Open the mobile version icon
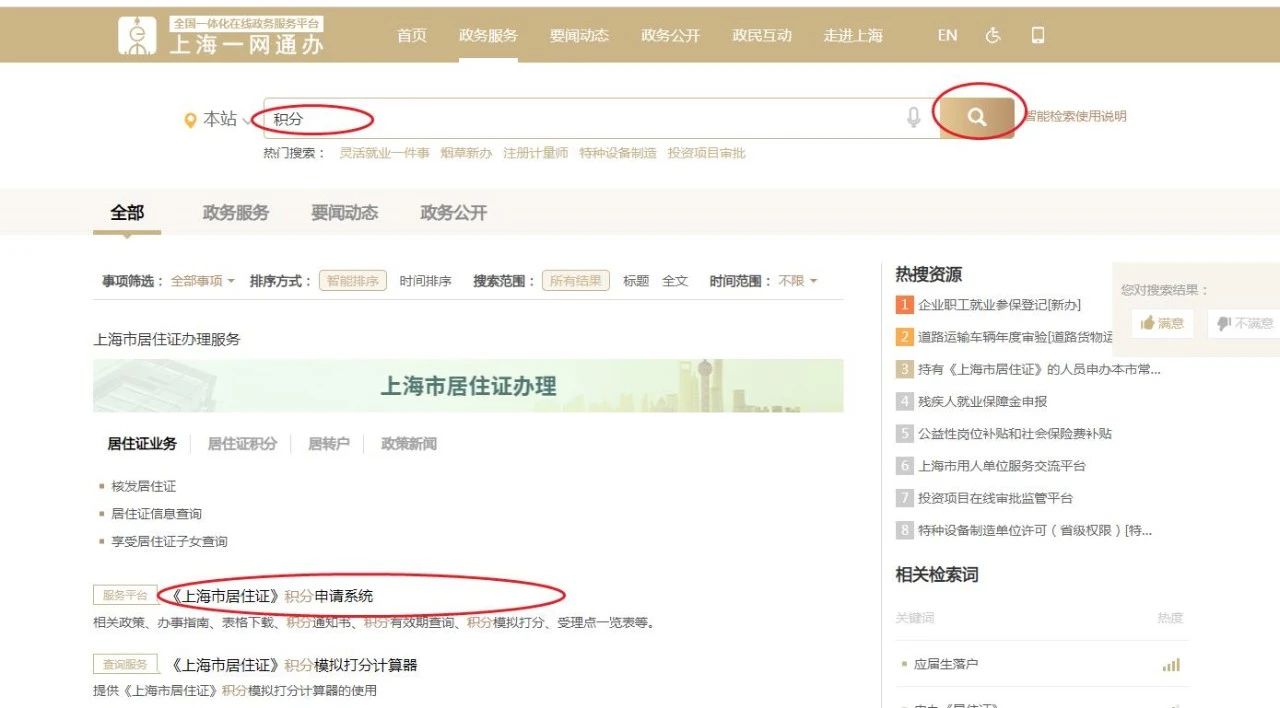The height and width of the screenshot is (708, 1280). 1038,36
